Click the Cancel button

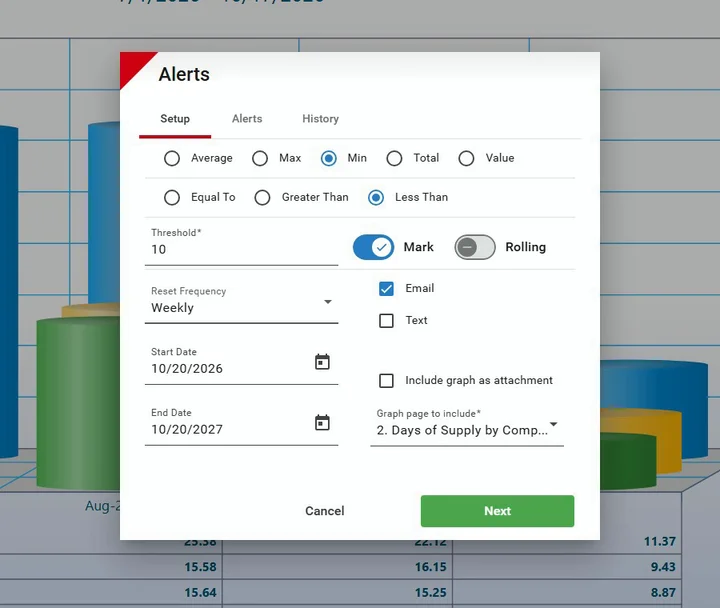click(325, 511)
